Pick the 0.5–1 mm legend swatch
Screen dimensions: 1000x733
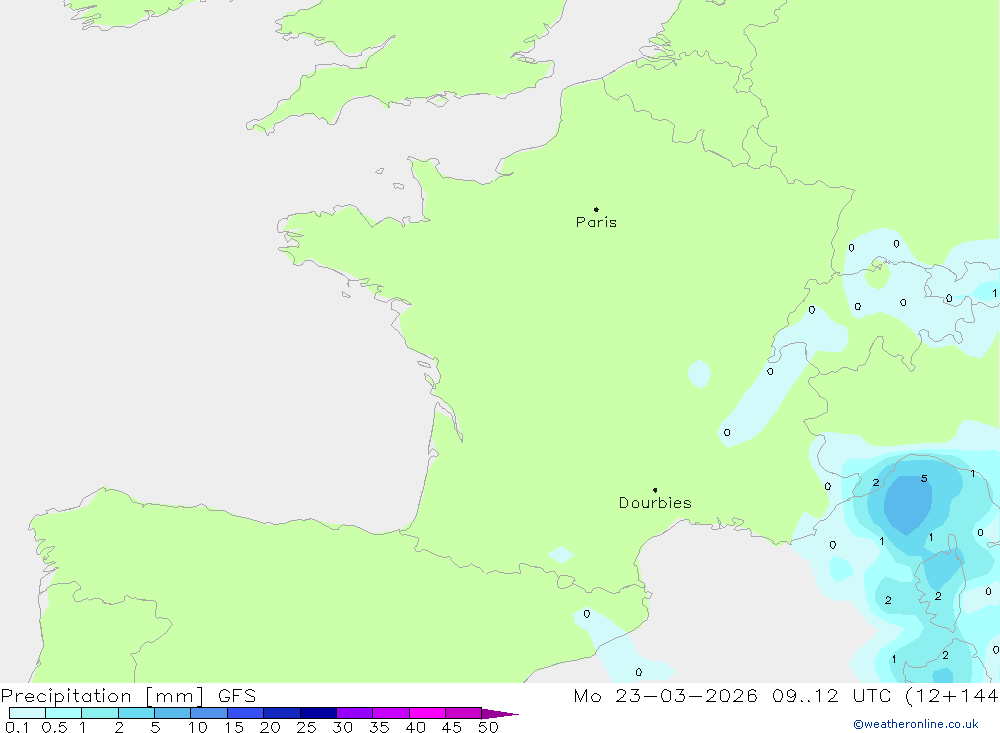coord(63,713)
